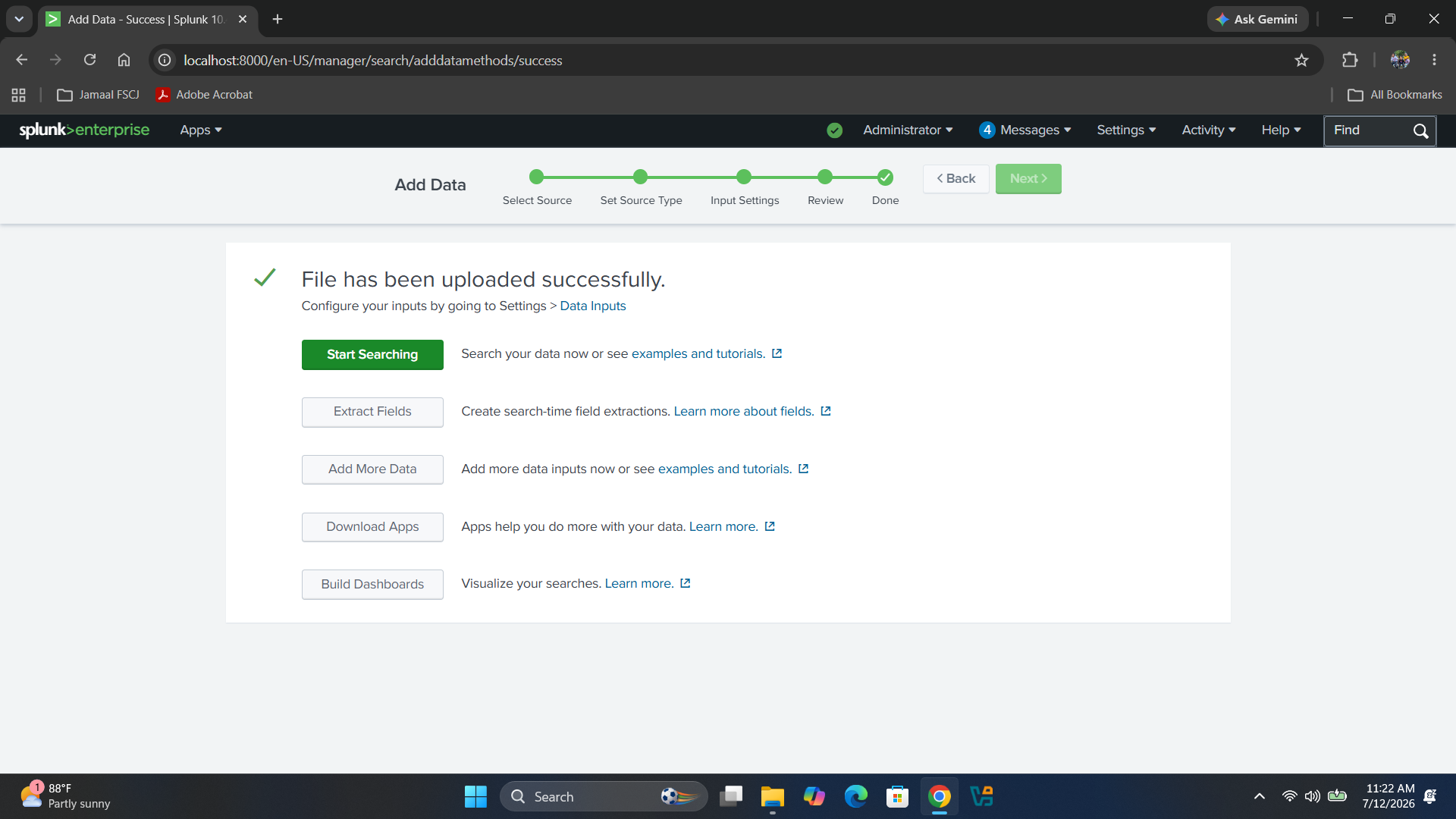Open File Explorer from the taskbar
Screen dimensions: 1456x819
point(772,796)
